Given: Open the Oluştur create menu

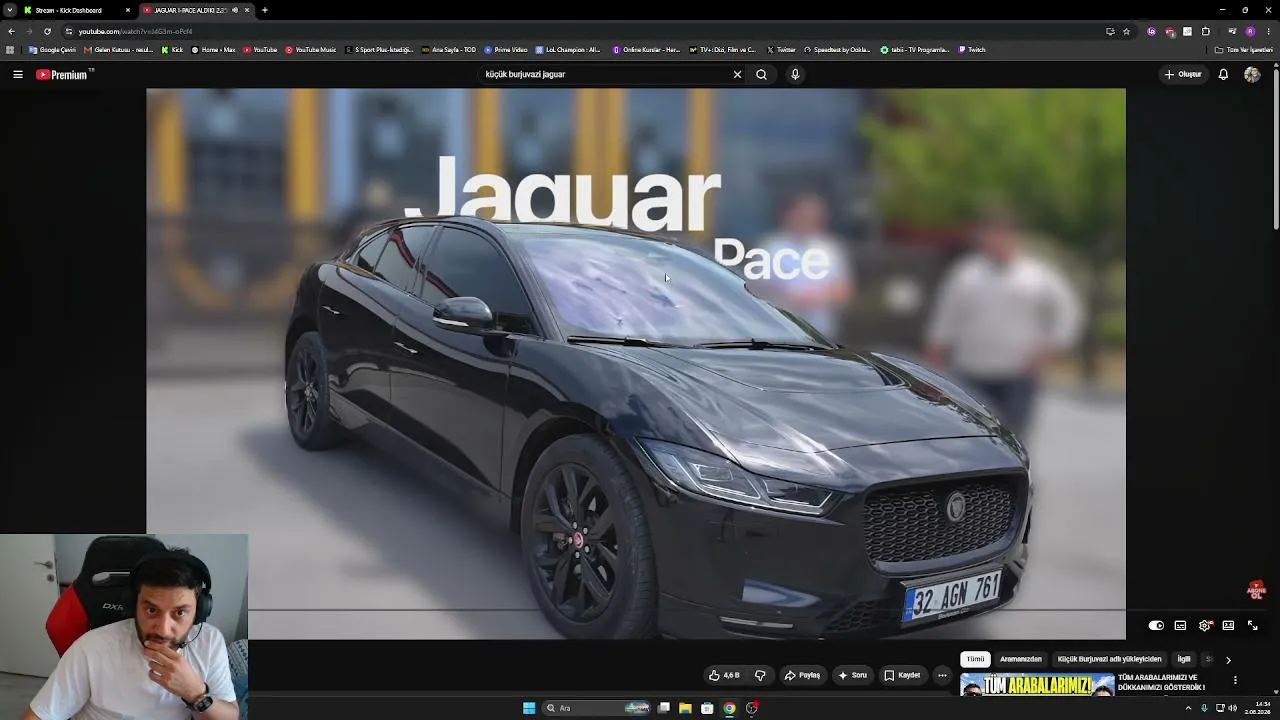Looking at the screenshot, I should 1183,74.
